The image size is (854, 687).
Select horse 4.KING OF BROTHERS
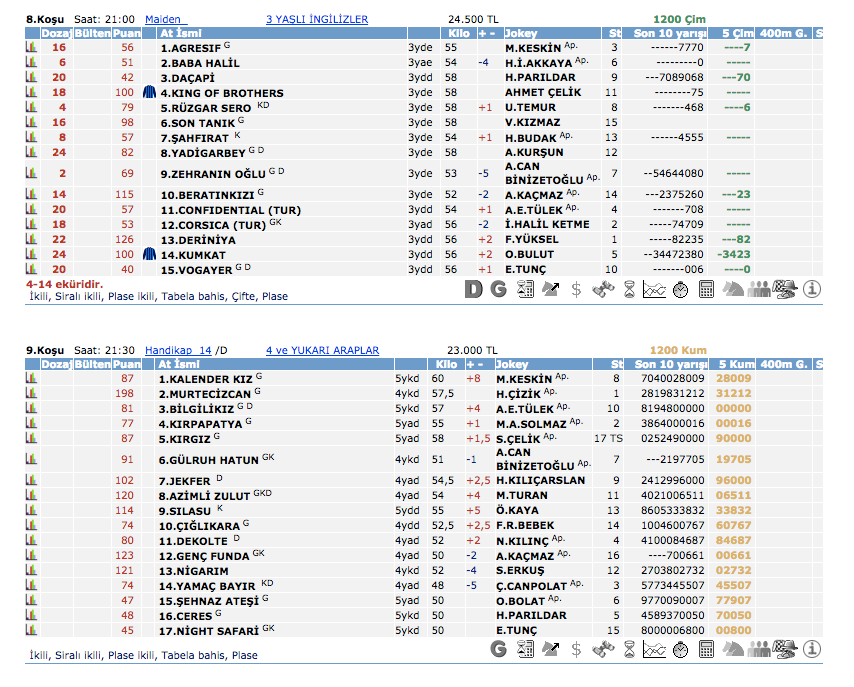pyautogui.click(x=221, y=93)
